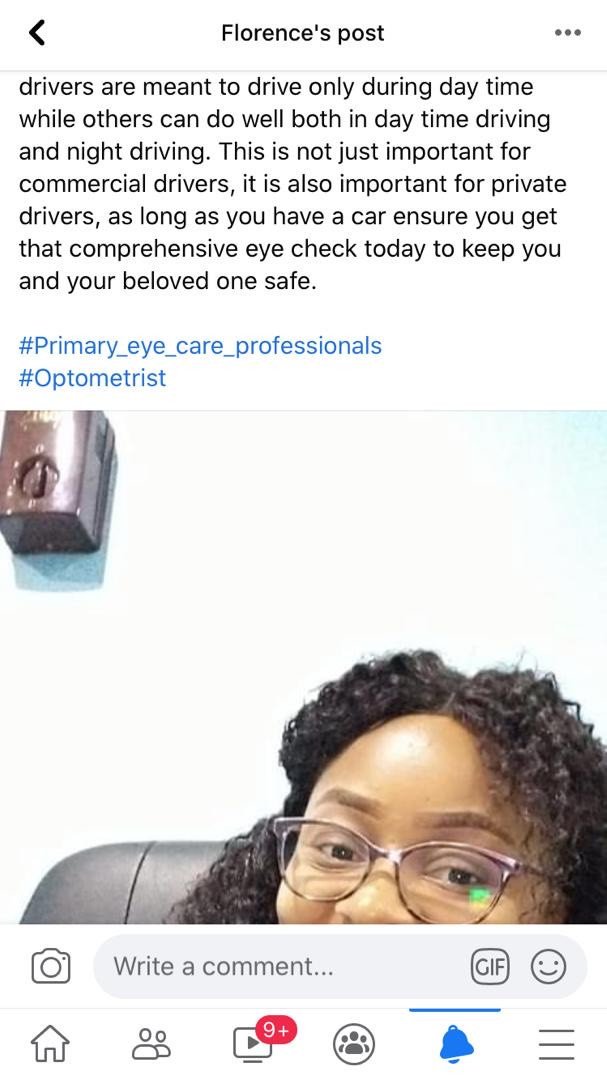The image size is (607, 1080).
Task: Open the Groups tab icon
Action: pyautogui.click(x=354, y=1044)
